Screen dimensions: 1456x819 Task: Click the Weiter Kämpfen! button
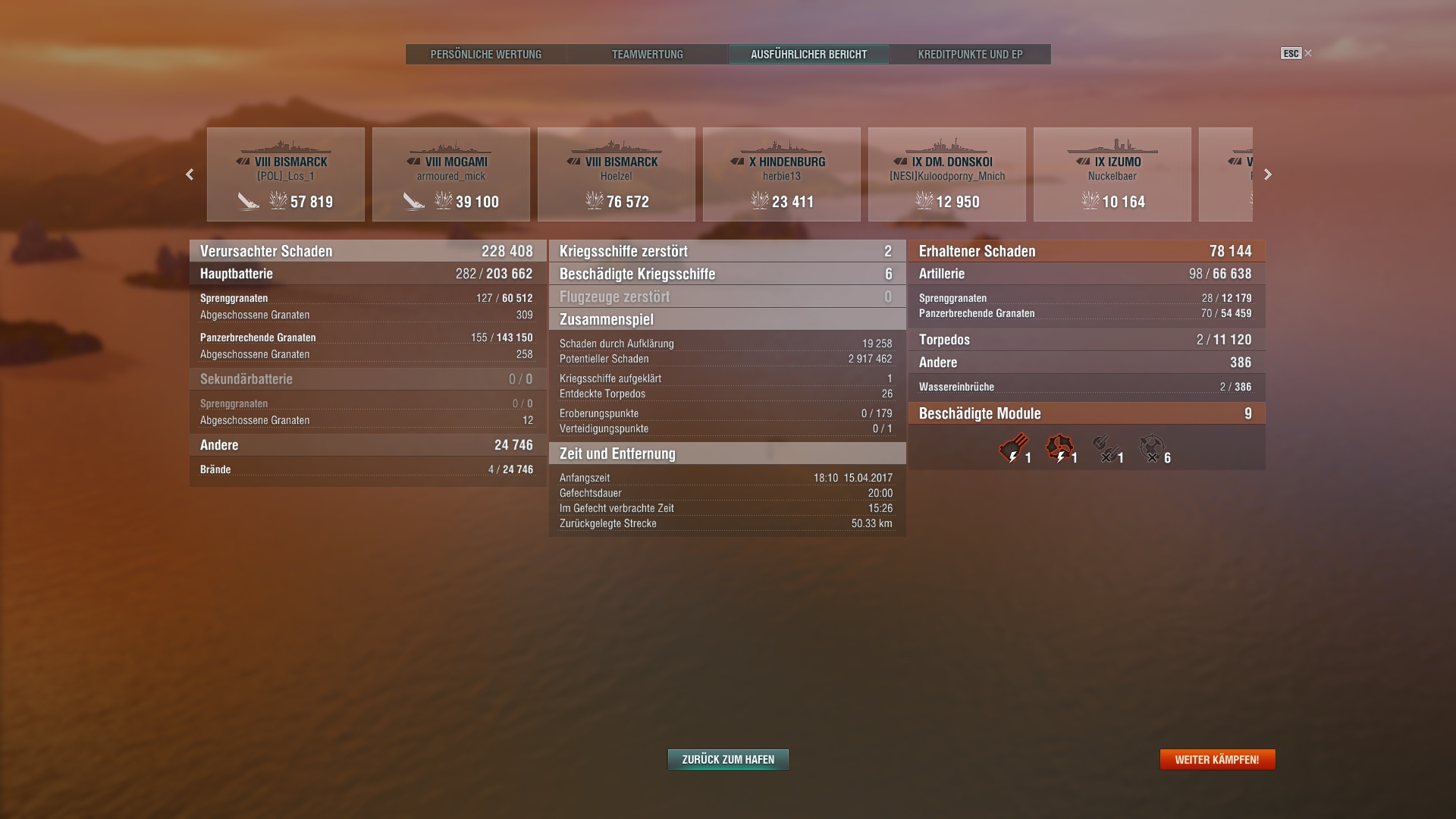click(1217, 759)
